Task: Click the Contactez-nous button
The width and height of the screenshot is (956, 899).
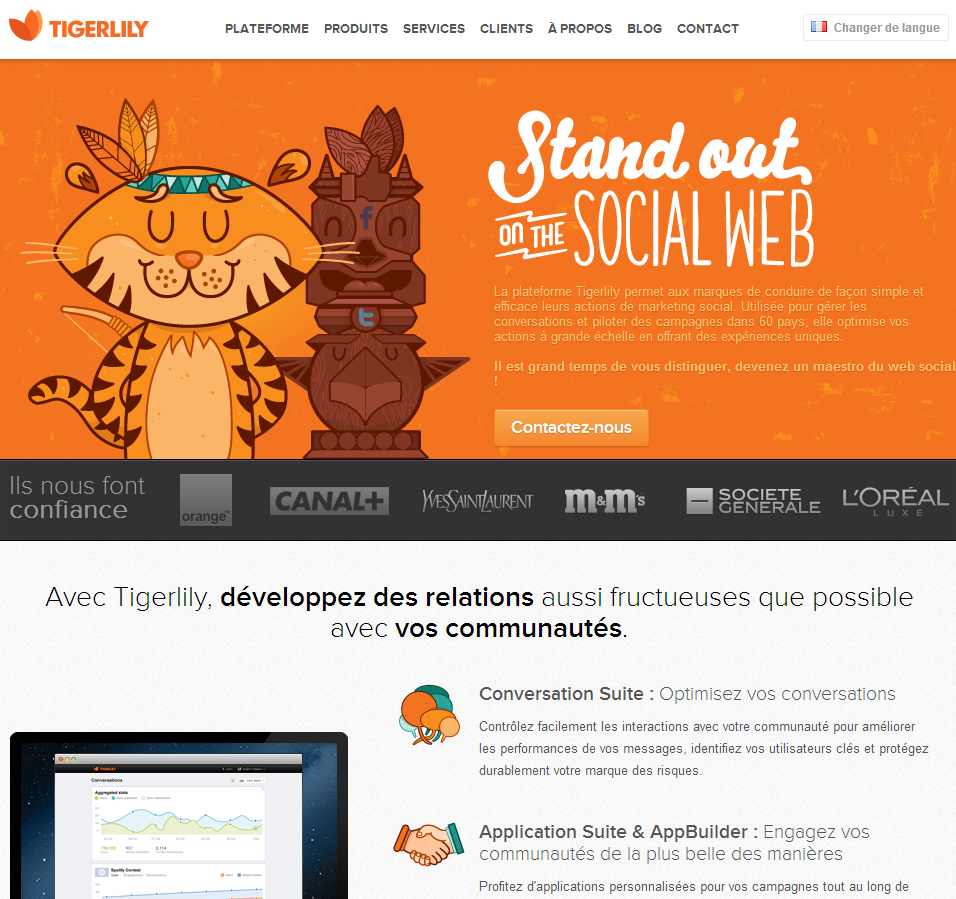Action: pos(571,428)
